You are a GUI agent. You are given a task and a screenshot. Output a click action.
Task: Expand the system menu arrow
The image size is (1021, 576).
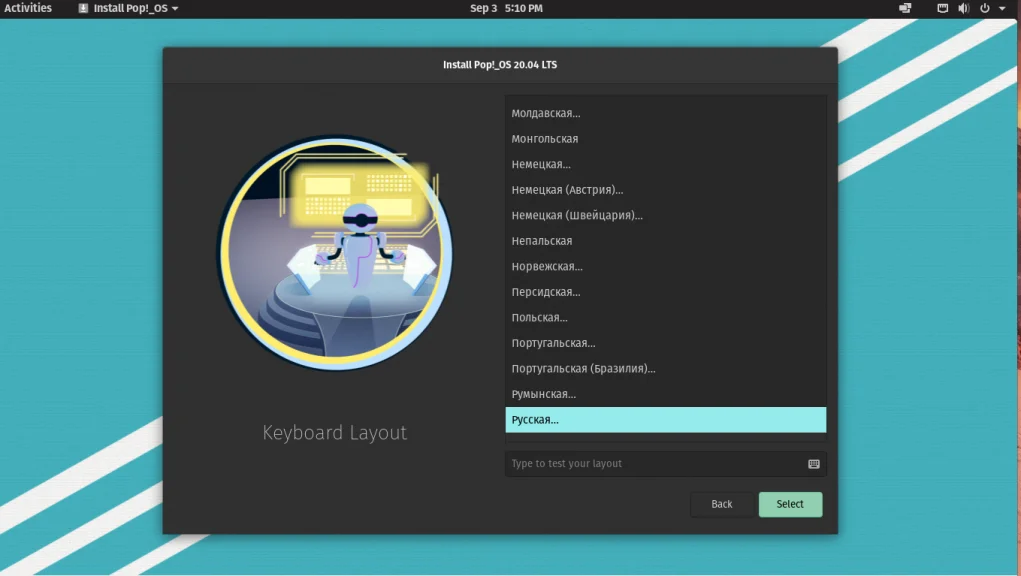pyautogui.click(x=1002, y=8)
